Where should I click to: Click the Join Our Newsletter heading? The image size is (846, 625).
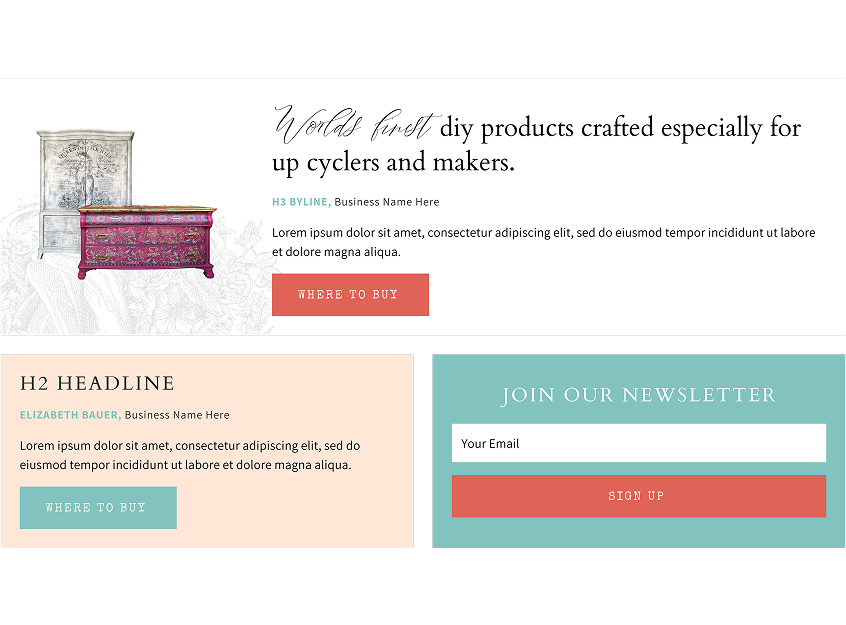[639, 395]
